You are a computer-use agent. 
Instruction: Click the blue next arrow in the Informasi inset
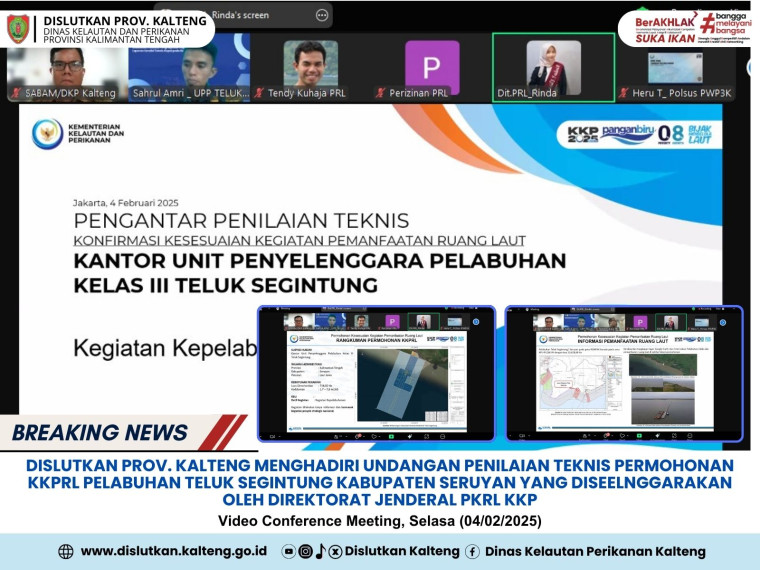pyautogui.click(x=723, y=322)
